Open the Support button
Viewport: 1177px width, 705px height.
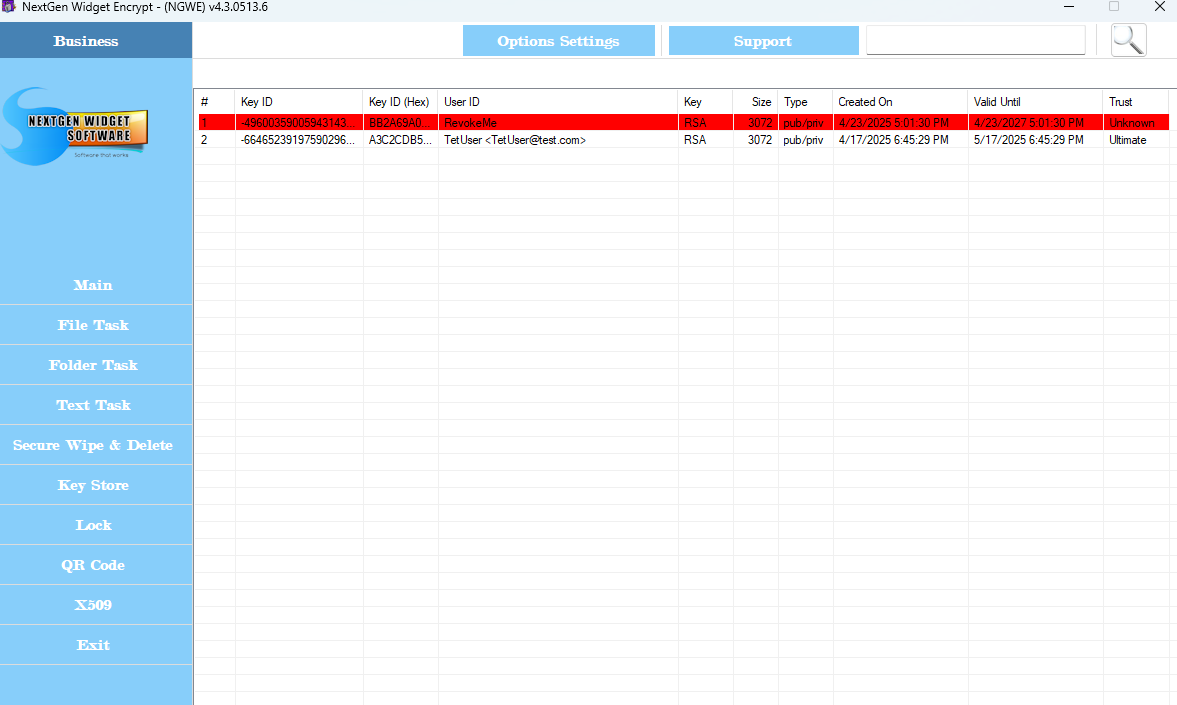(763, 41)
